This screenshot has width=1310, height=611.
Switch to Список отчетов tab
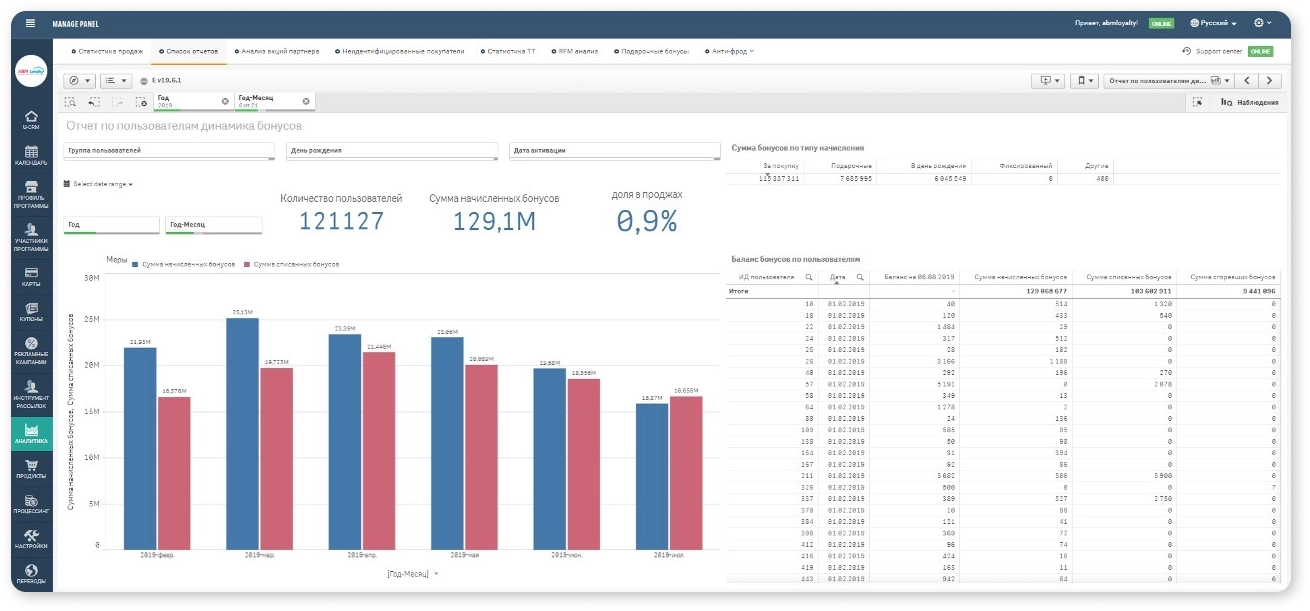pos(190,51)
